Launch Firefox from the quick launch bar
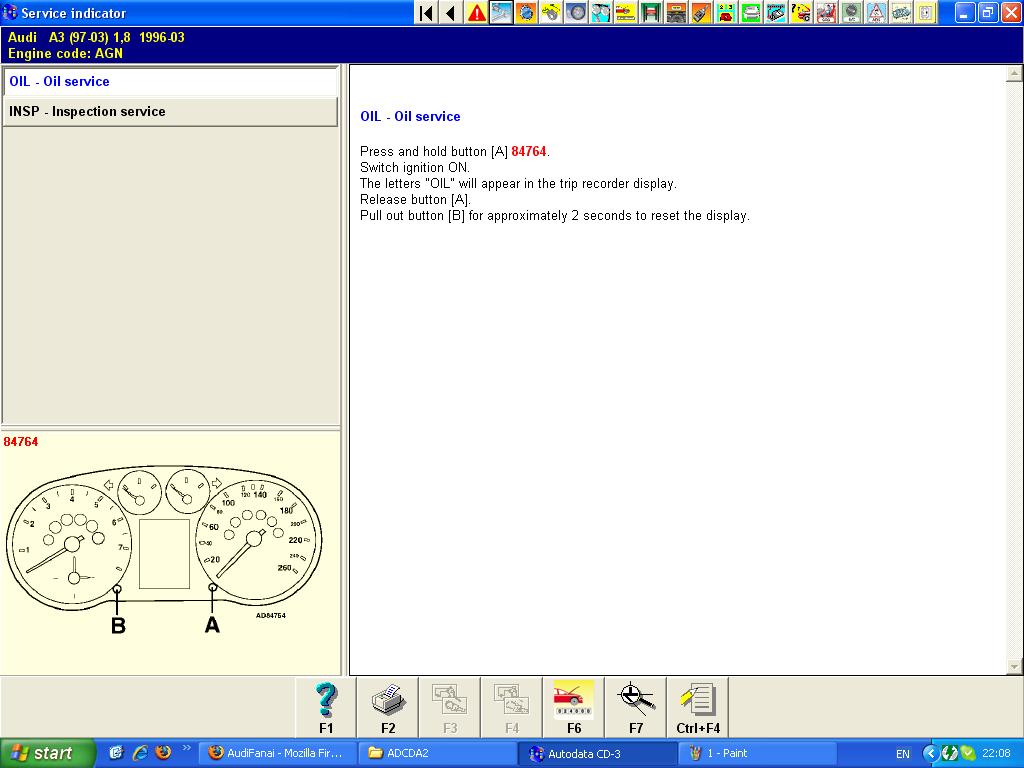The width and height of the screenshot is (1024, 768). click(163, 753)
